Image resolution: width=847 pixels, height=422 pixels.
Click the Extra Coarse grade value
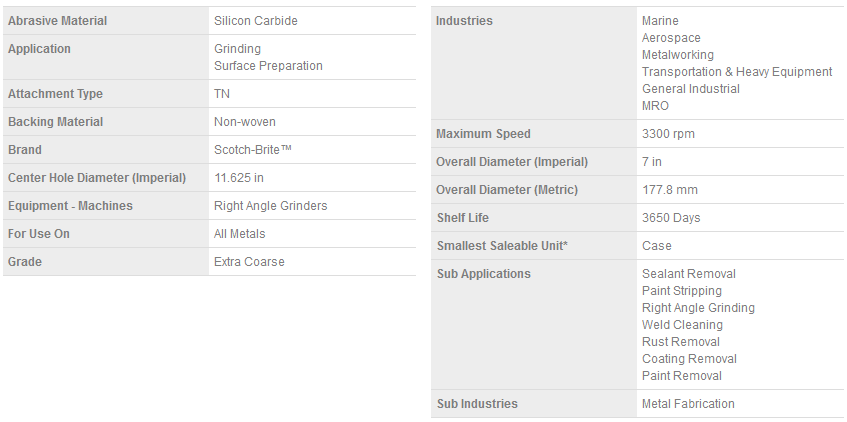click(249, 262)
